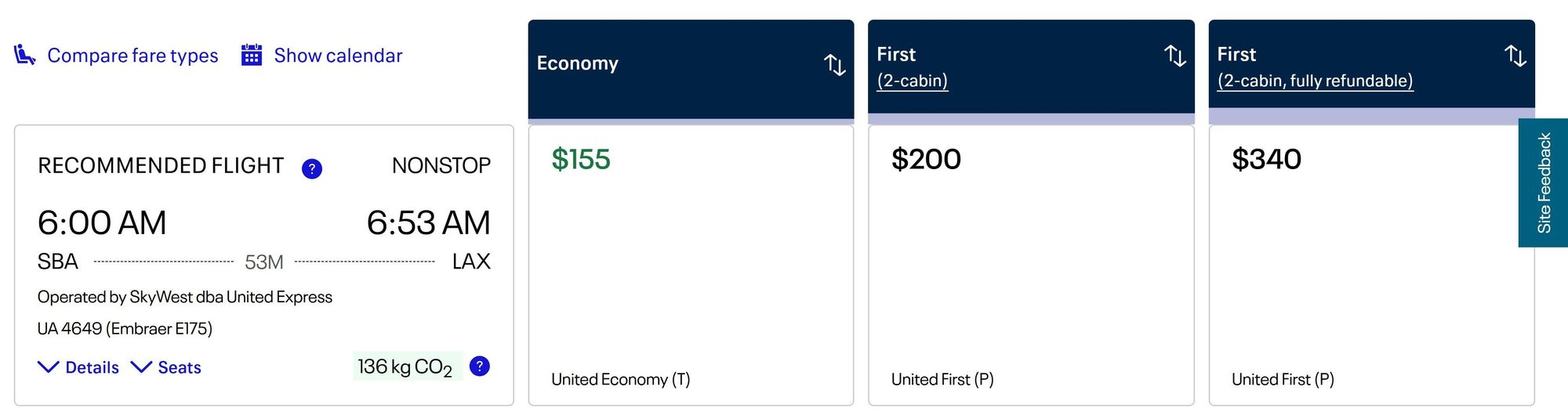Click the Economy column header
The width and height of the screenshot is (1568, 412).
691,70
